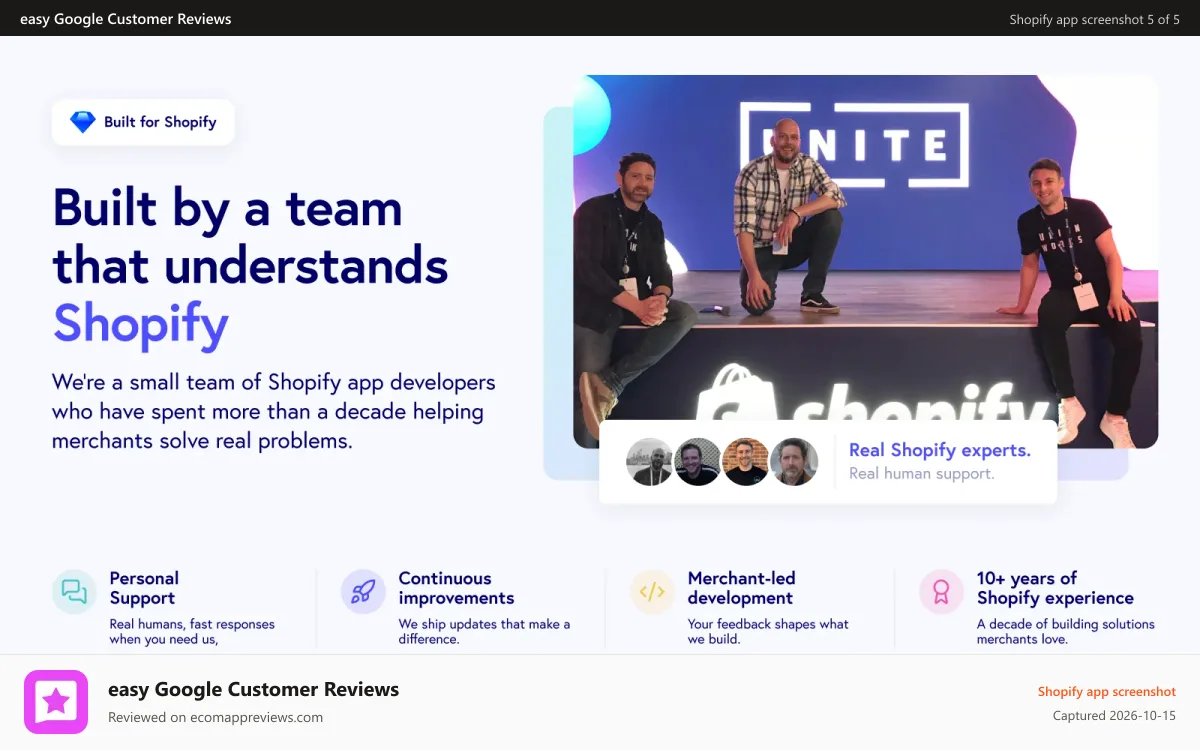Click 'Shopify app screenshot 5 of 5' label
The width and height of the screenshot is (1200, 750).
point(1094,19)
